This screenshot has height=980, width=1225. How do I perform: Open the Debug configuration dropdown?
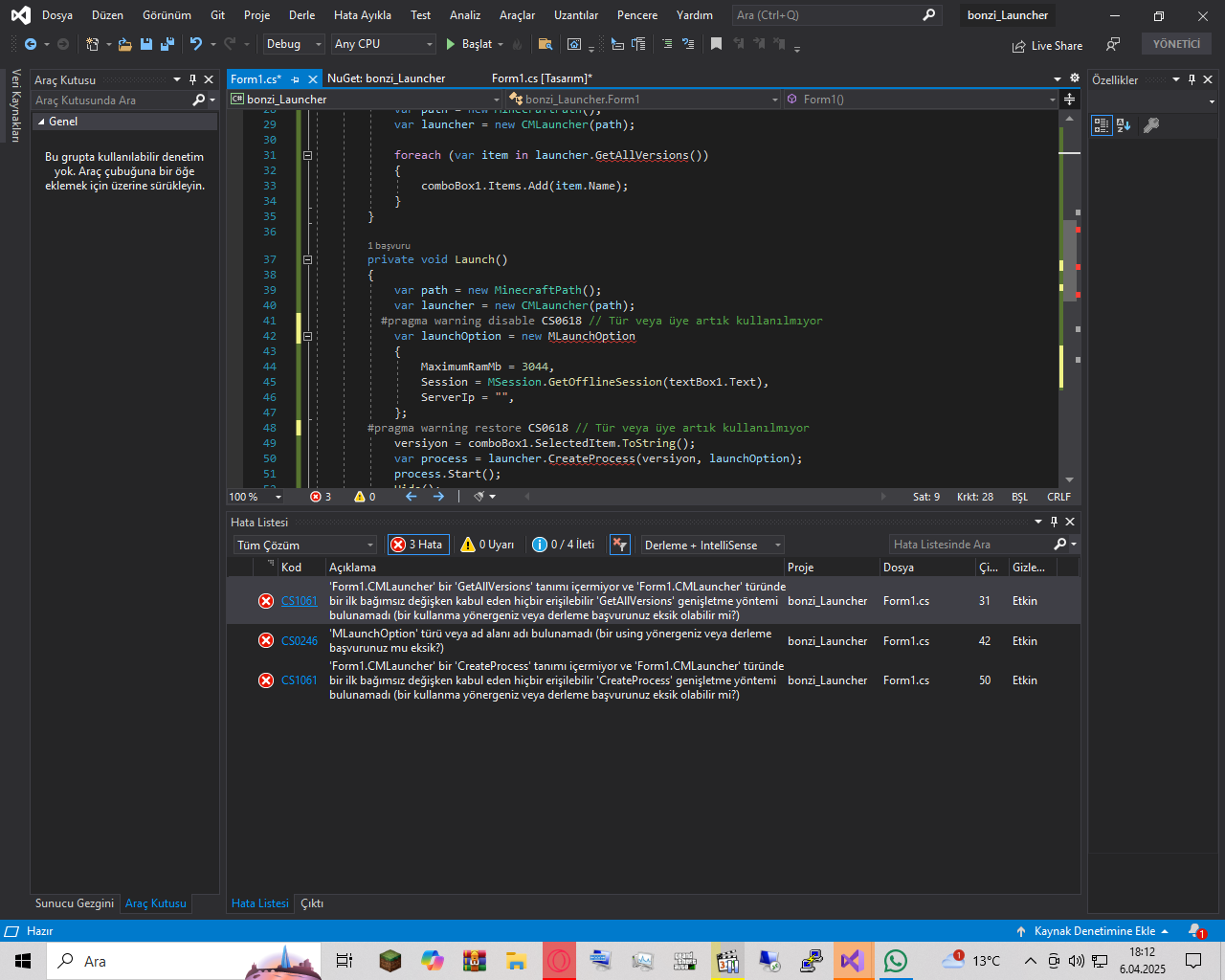click(x=293, y=44)
